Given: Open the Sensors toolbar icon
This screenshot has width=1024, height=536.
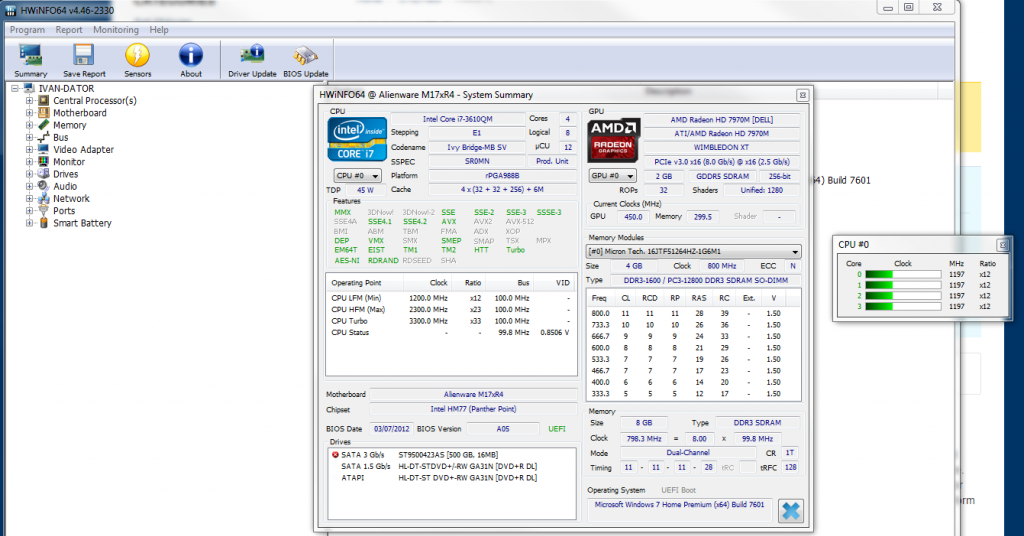Looking at the screenshot, I should 137,56.
